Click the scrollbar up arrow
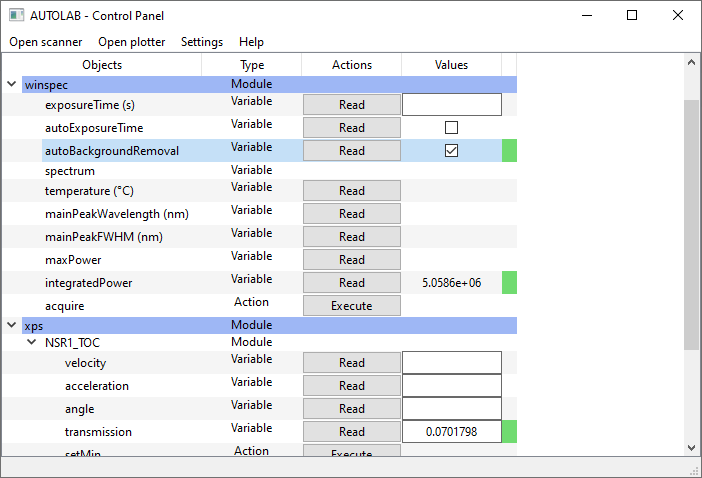 692,63
